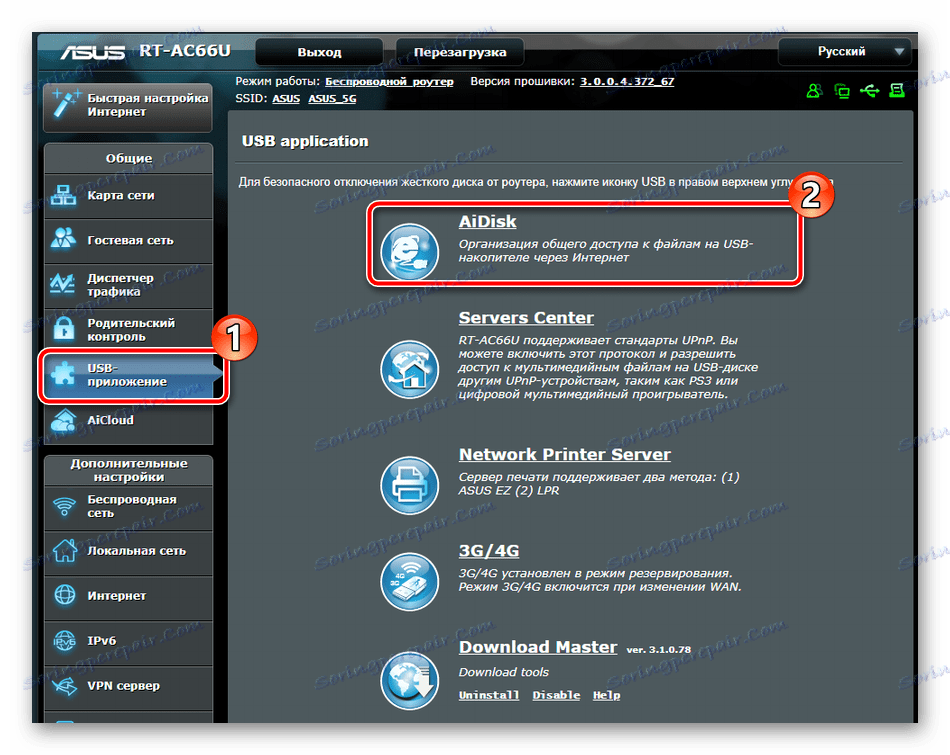Open VPN сервер settings
This screenshot has height=755, width=950.
click(x=128, y=686)
